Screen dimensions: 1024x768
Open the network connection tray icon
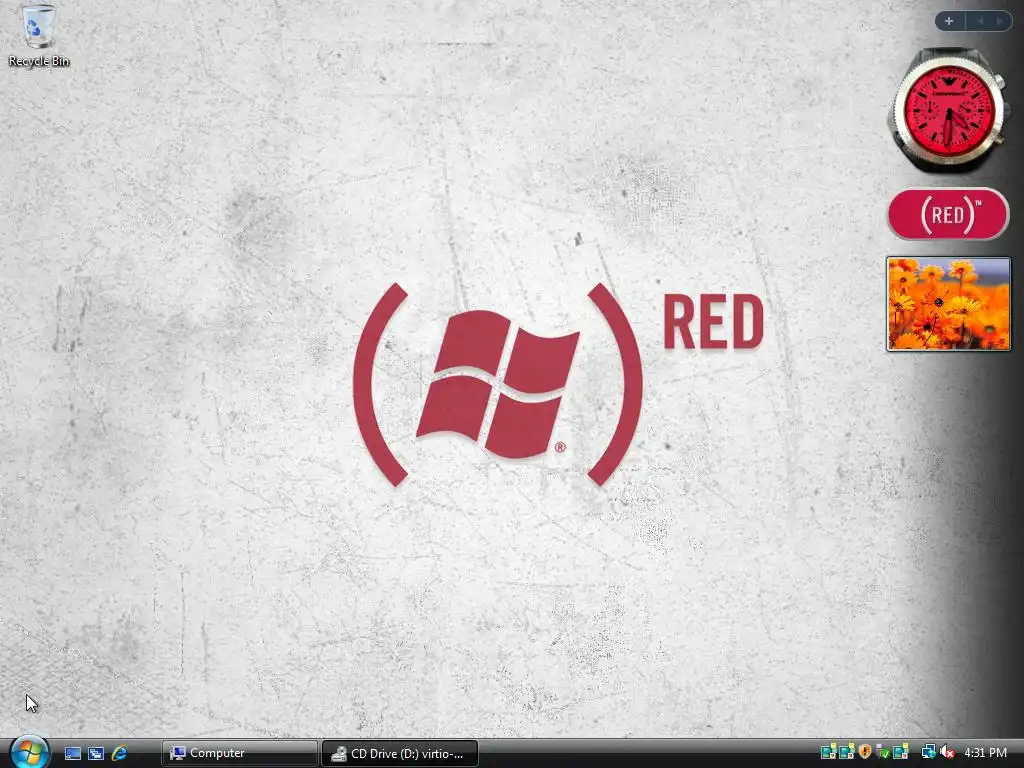click(x=929, y=752)
